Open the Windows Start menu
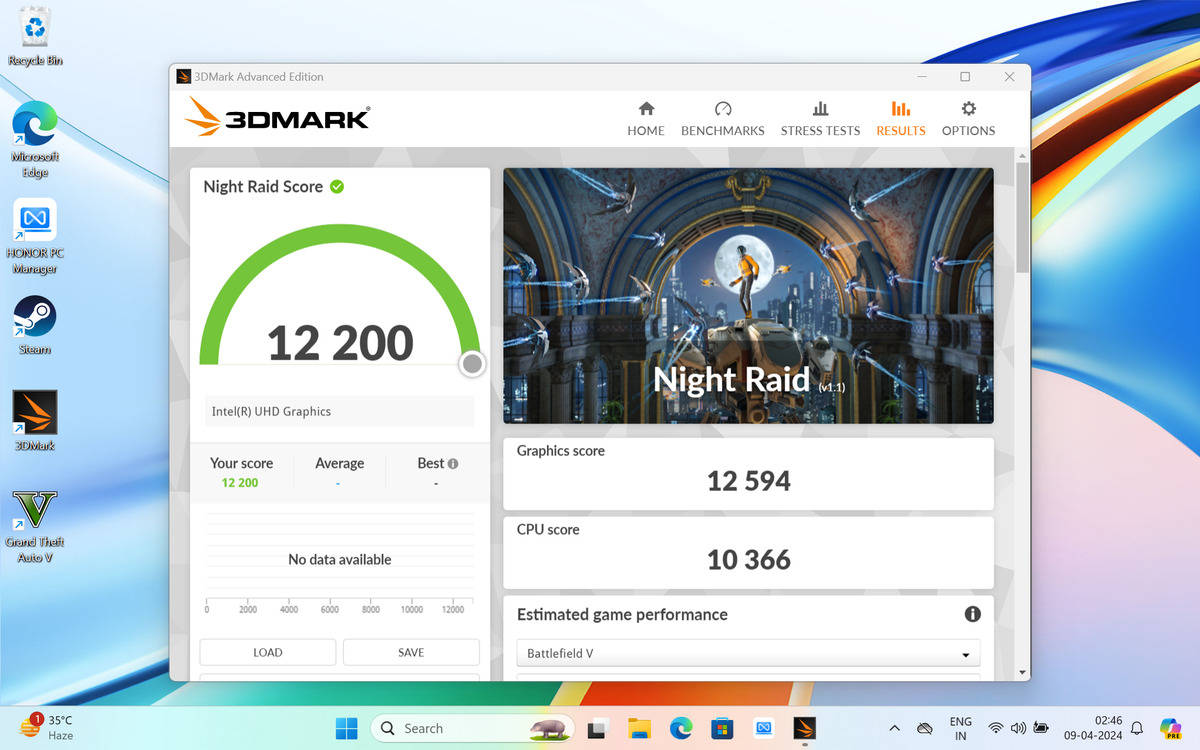This screenshot has width=1200, height=750. click(x=347, y=728)
